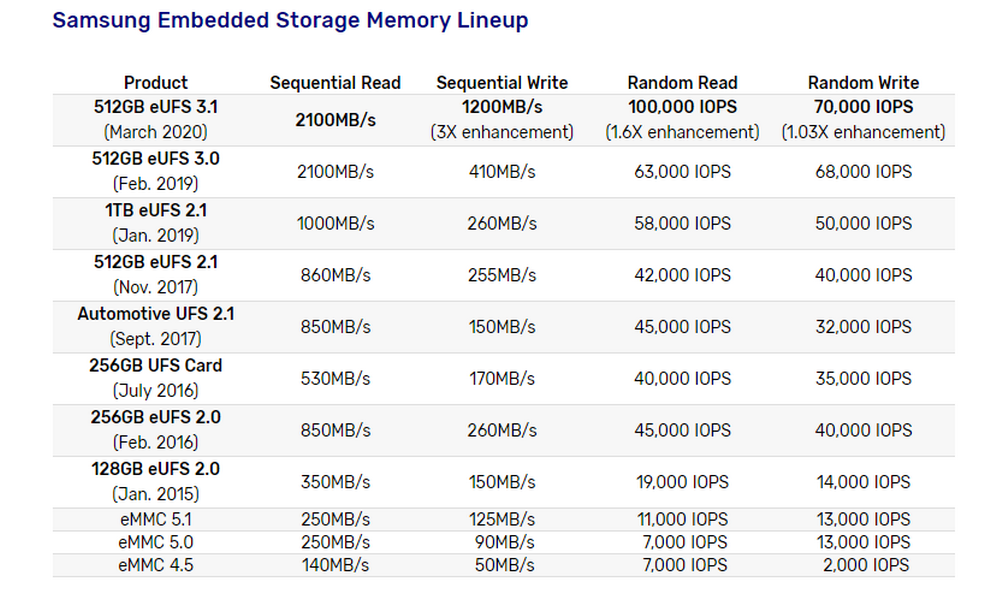Select the Random Write column header
Viewport: 997px width, 600px height.
pos(863,83)
